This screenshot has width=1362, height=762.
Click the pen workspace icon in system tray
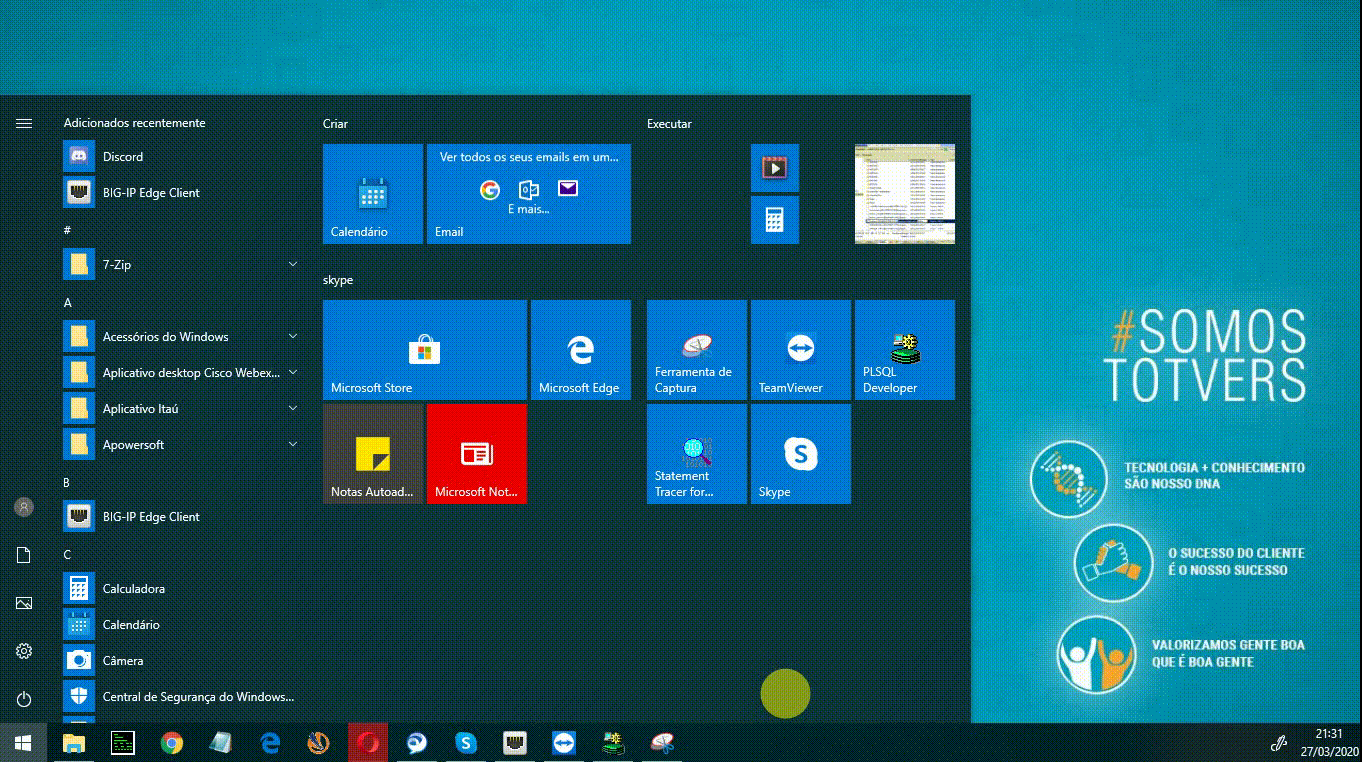click(1278, 743)
